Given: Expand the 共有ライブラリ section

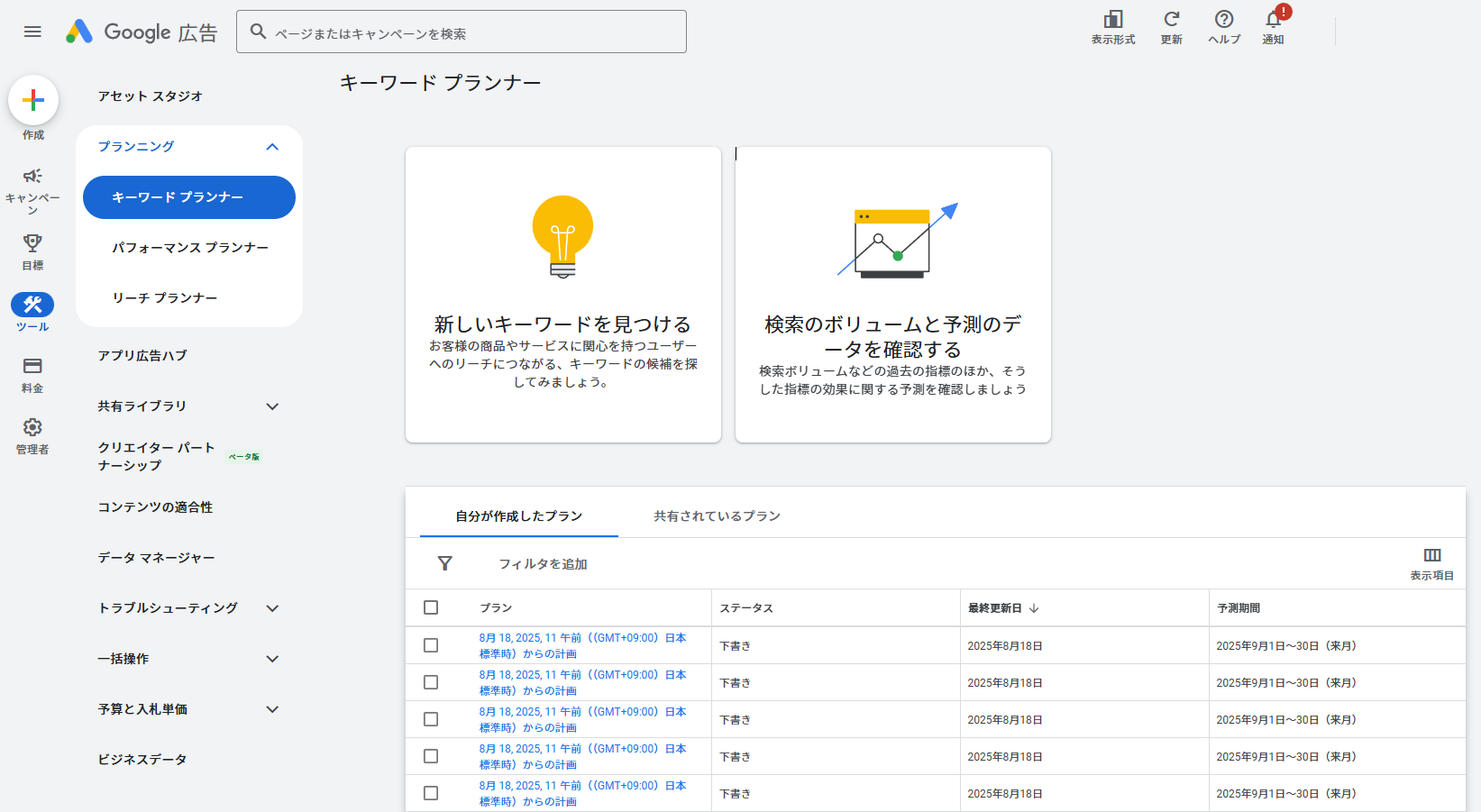Looking at the screenshot, I should 272,406.
